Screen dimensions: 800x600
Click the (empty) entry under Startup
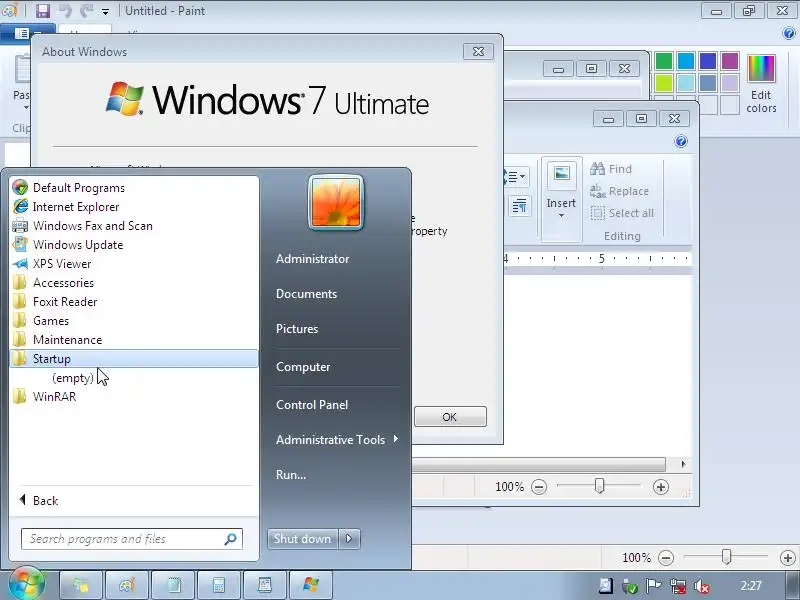click(72, 378)
